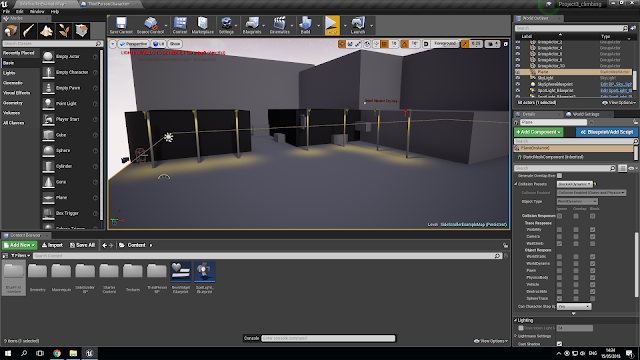
Task: Click the Build toolbar button
Action: (305, 25)
